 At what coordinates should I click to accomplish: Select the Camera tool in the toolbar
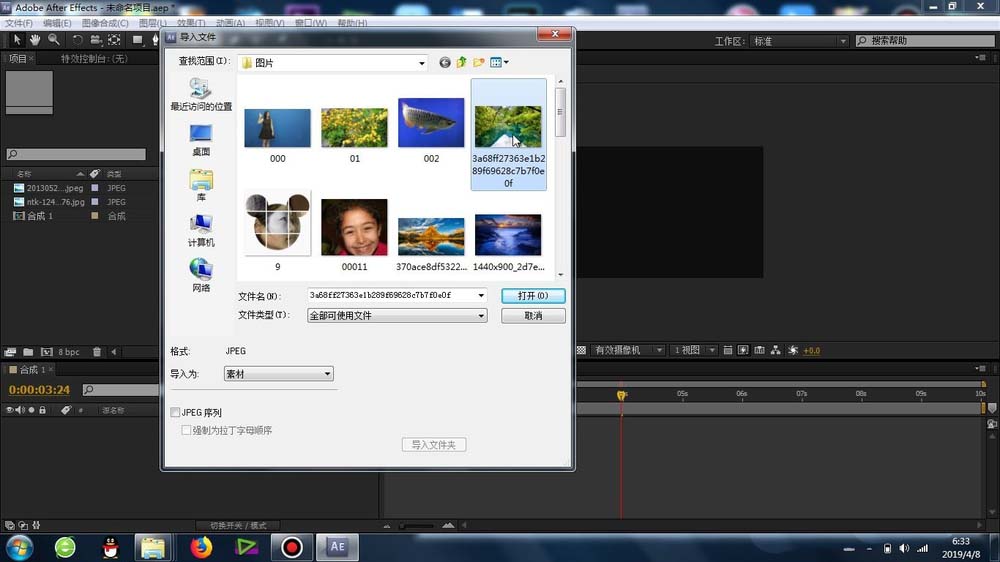click(96, 40)
